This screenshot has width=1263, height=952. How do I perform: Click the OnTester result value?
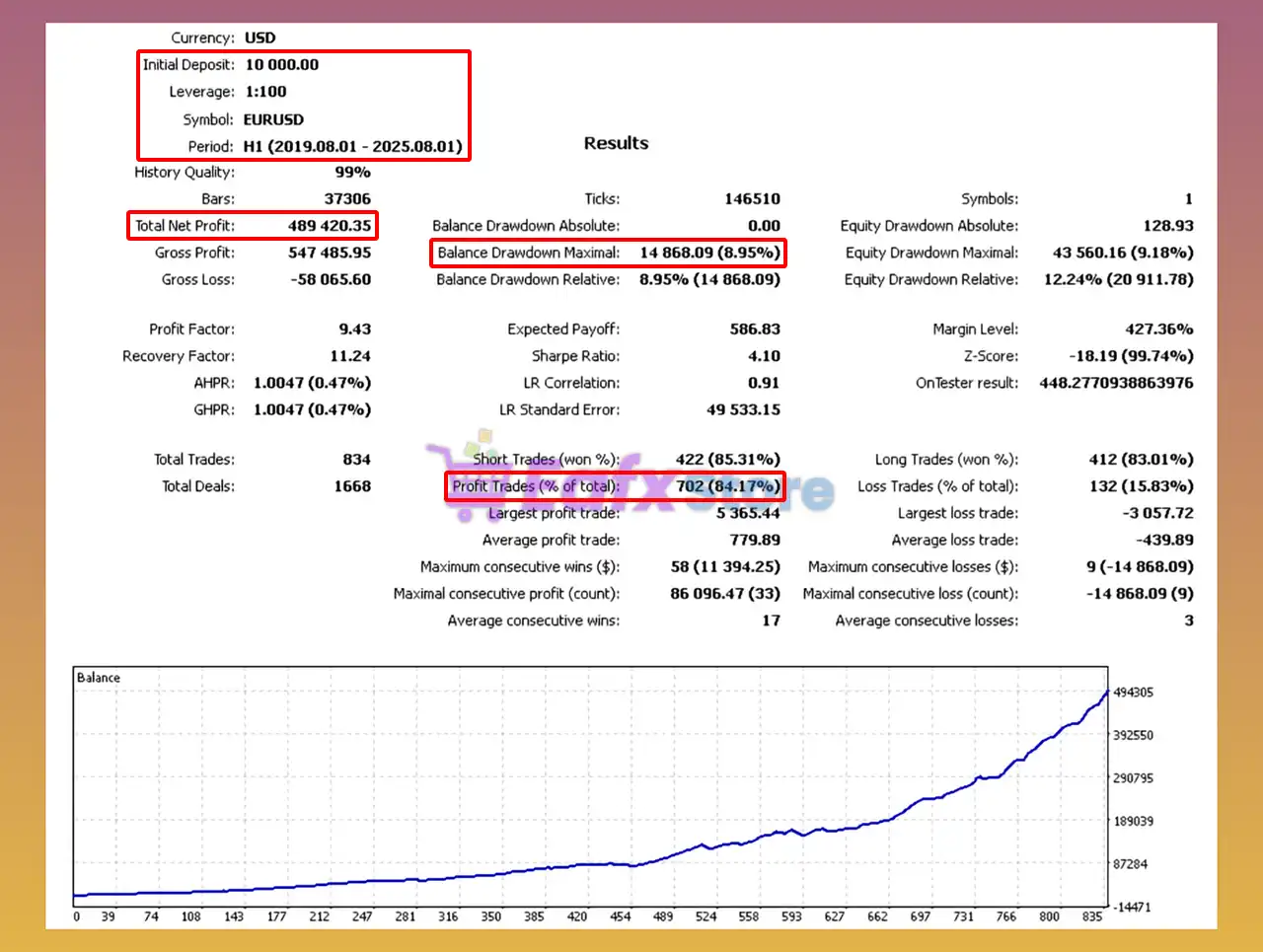tap(1115, 383)
